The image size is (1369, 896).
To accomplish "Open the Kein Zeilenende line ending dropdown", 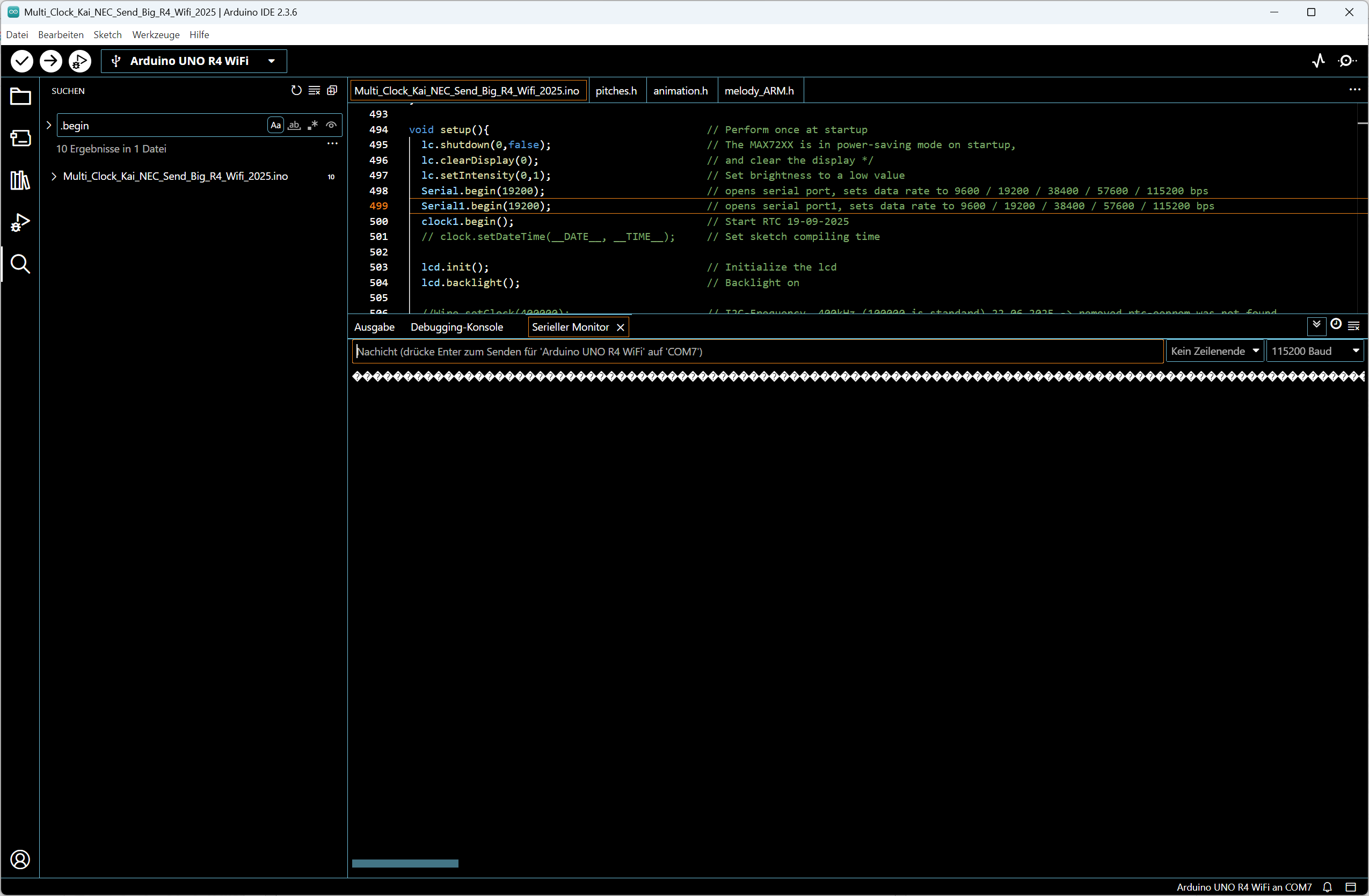I will click(1214, 352).
